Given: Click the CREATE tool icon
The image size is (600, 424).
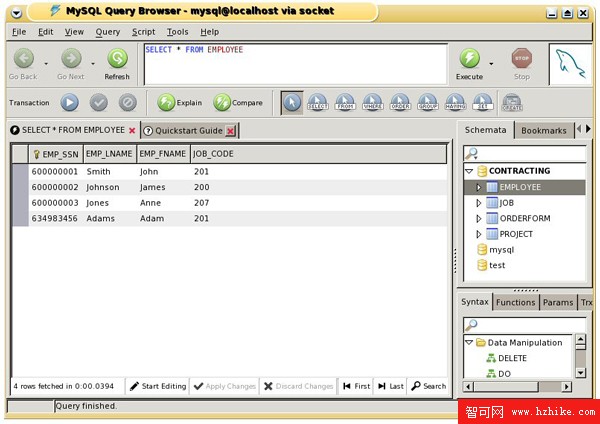Looking at the screenshot, I should tap(512, 103).
